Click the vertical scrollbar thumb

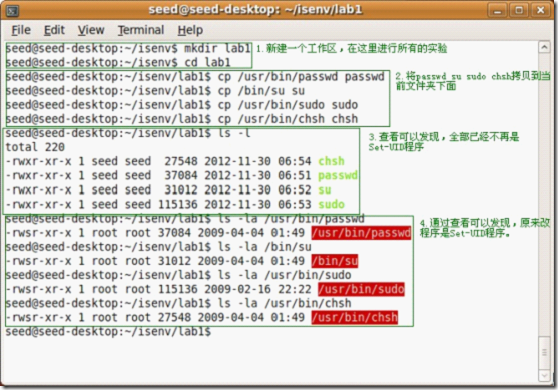(x=544, y=352)
